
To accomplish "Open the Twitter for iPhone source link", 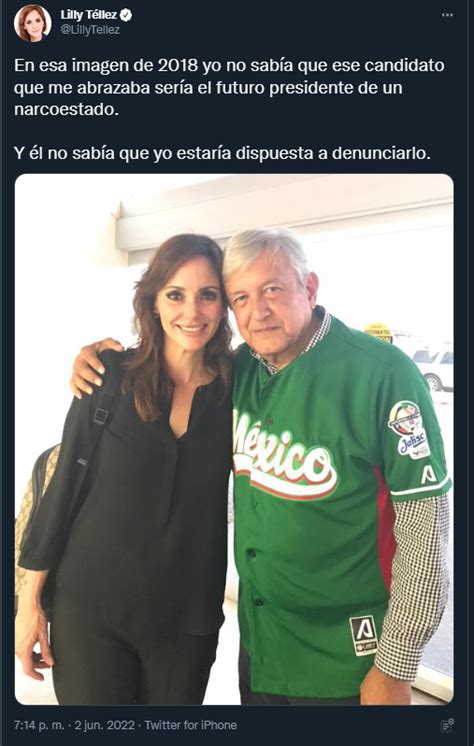I will pyautogui.click(x=191, y=726).
